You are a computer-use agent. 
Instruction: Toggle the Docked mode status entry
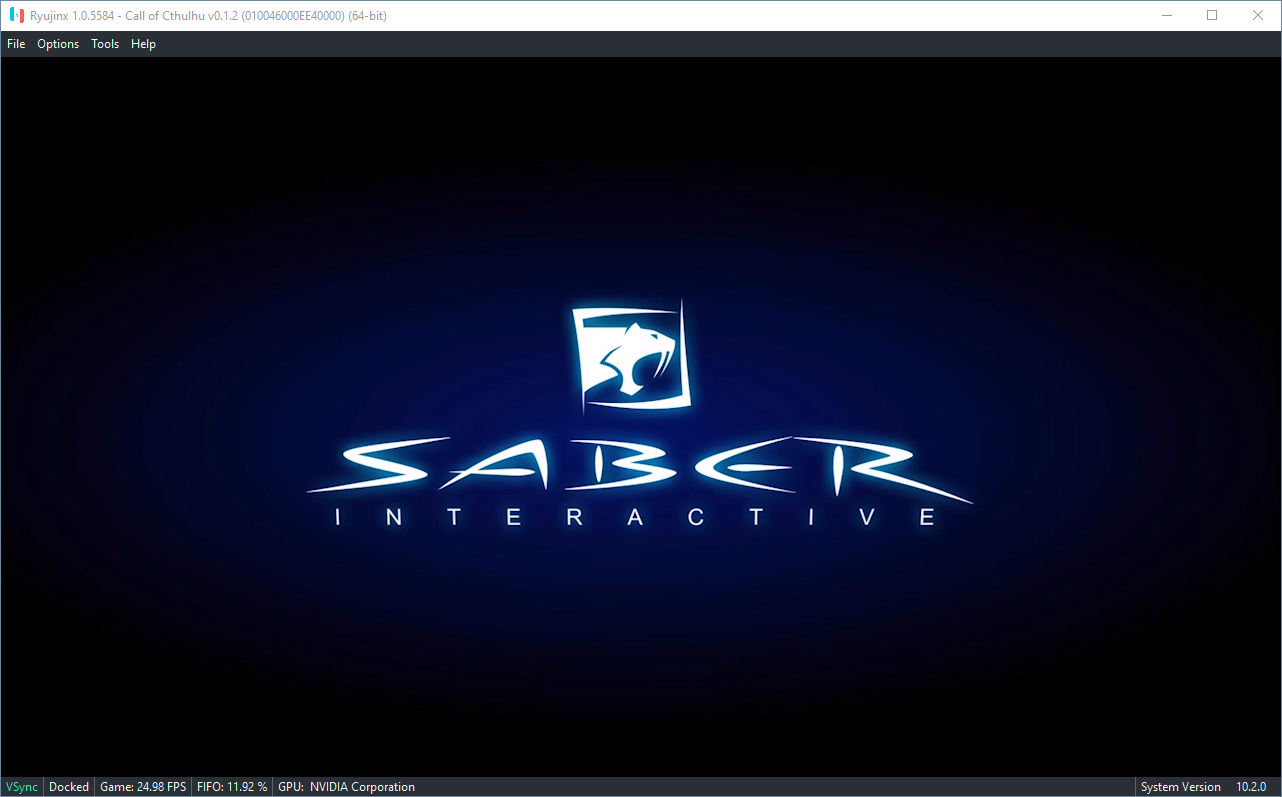69,787
